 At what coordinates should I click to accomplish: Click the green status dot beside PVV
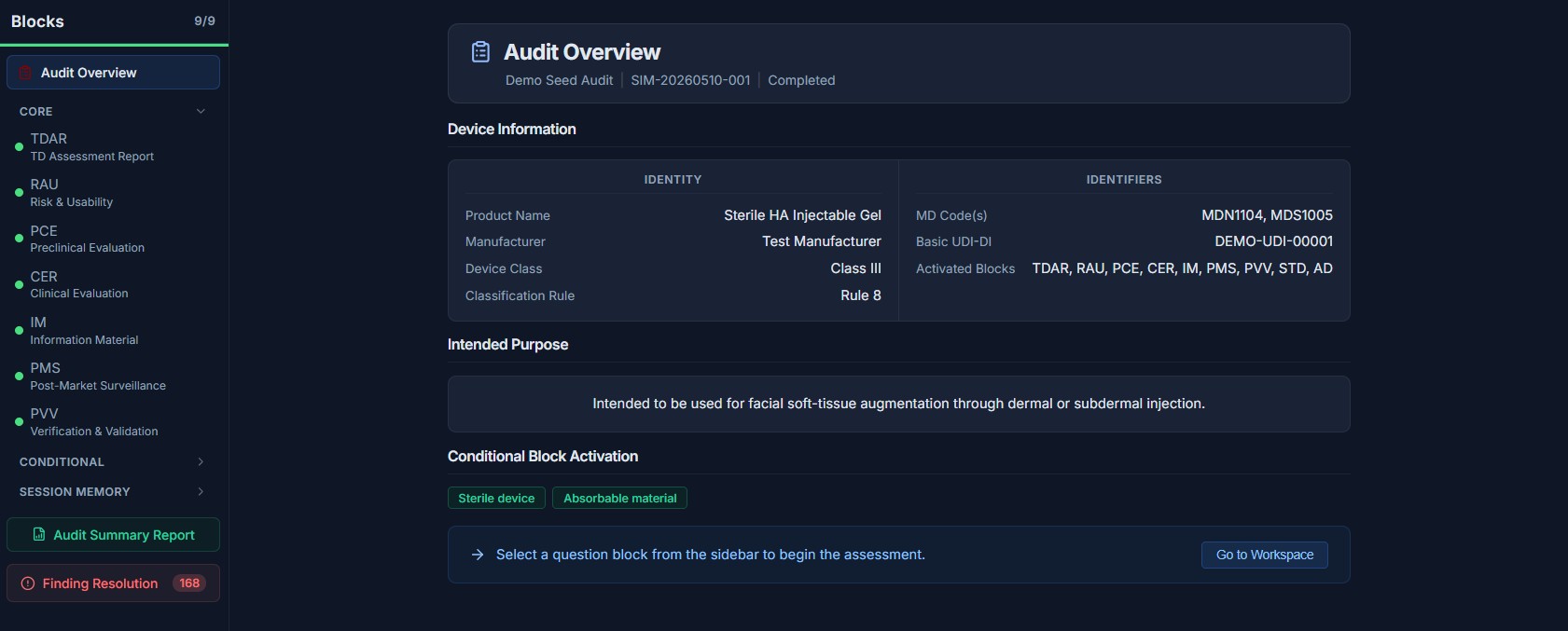pos(19,422)
